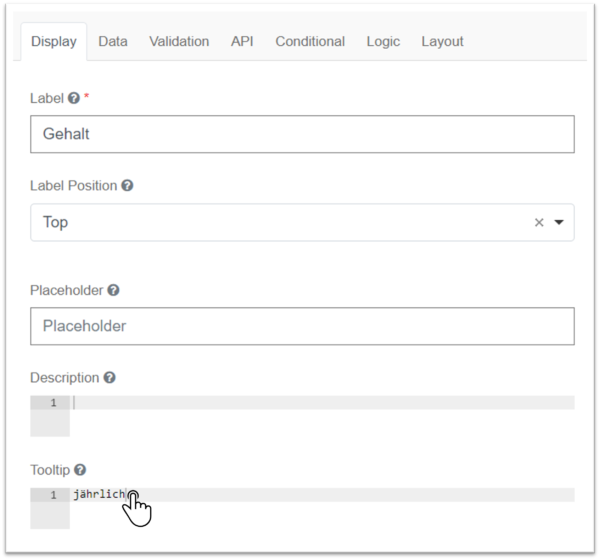Focus the Placeholder text input
Image resolution: width=600 pixels, height=560 pixels.
click(302, 326)
